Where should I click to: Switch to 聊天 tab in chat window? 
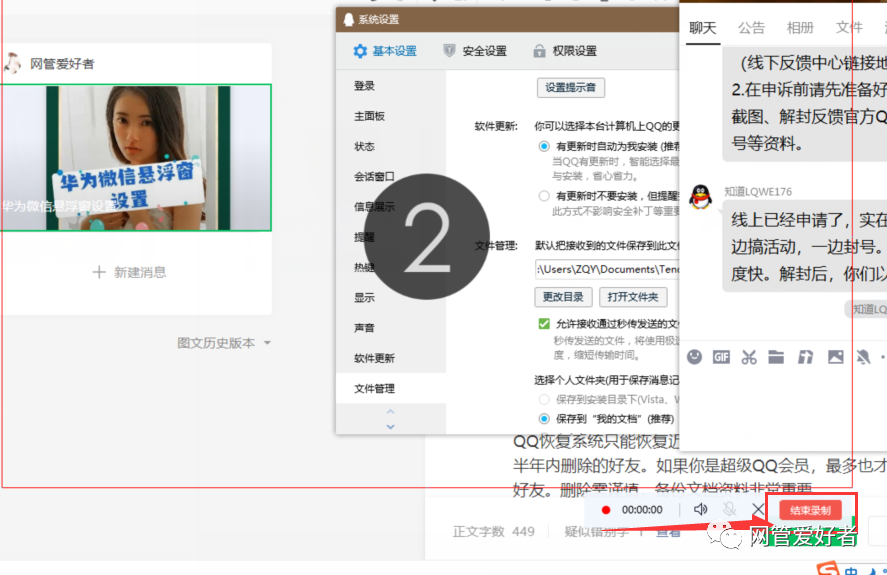[703, 28]
